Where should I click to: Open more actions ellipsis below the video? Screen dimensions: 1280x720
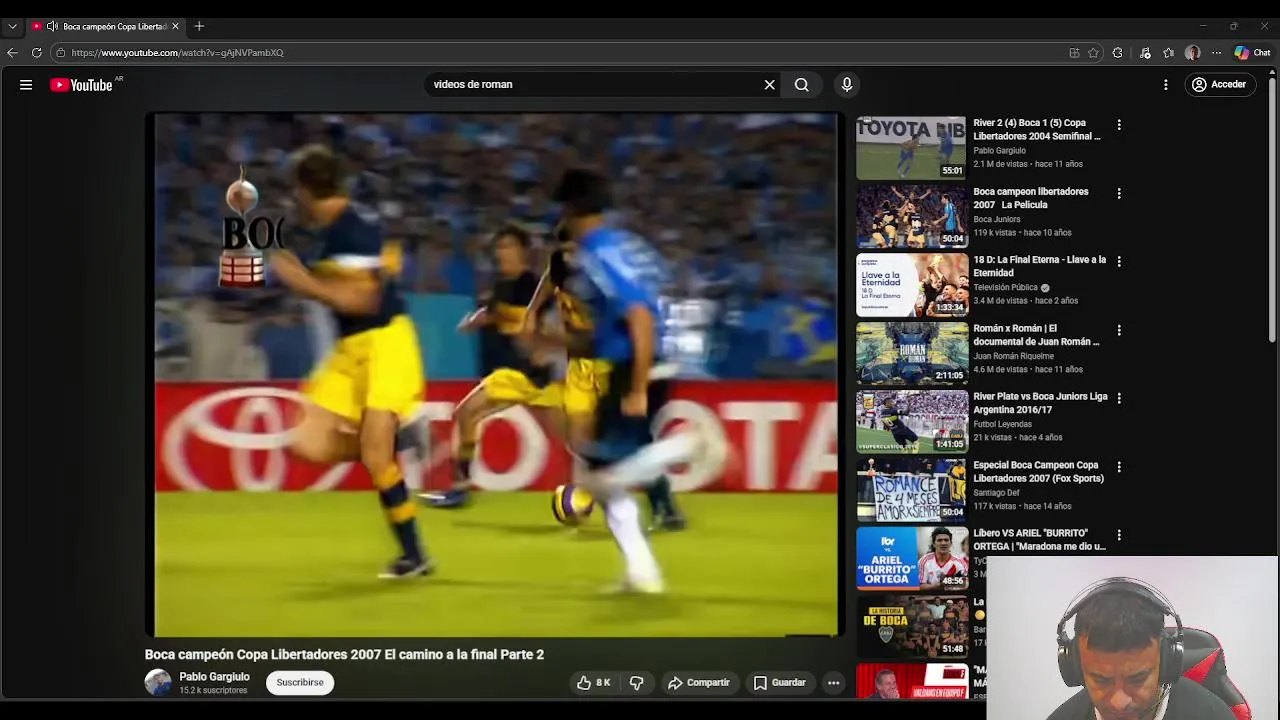tap(834, 683)
